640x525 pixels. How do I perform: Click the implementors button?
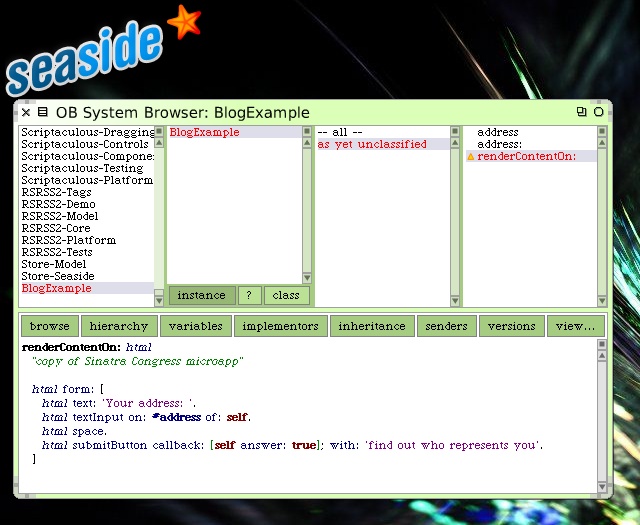pyautogui.click(x=281, y=326)
